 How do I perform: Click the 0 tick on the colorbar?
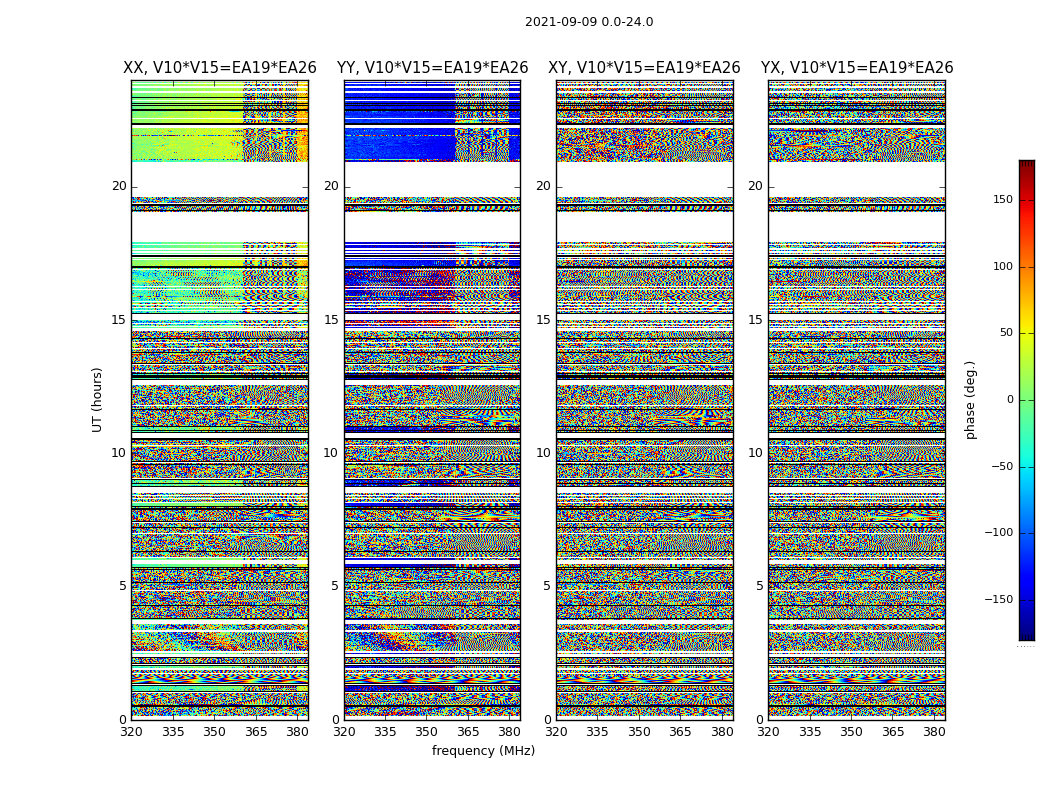pos(1010,400)
